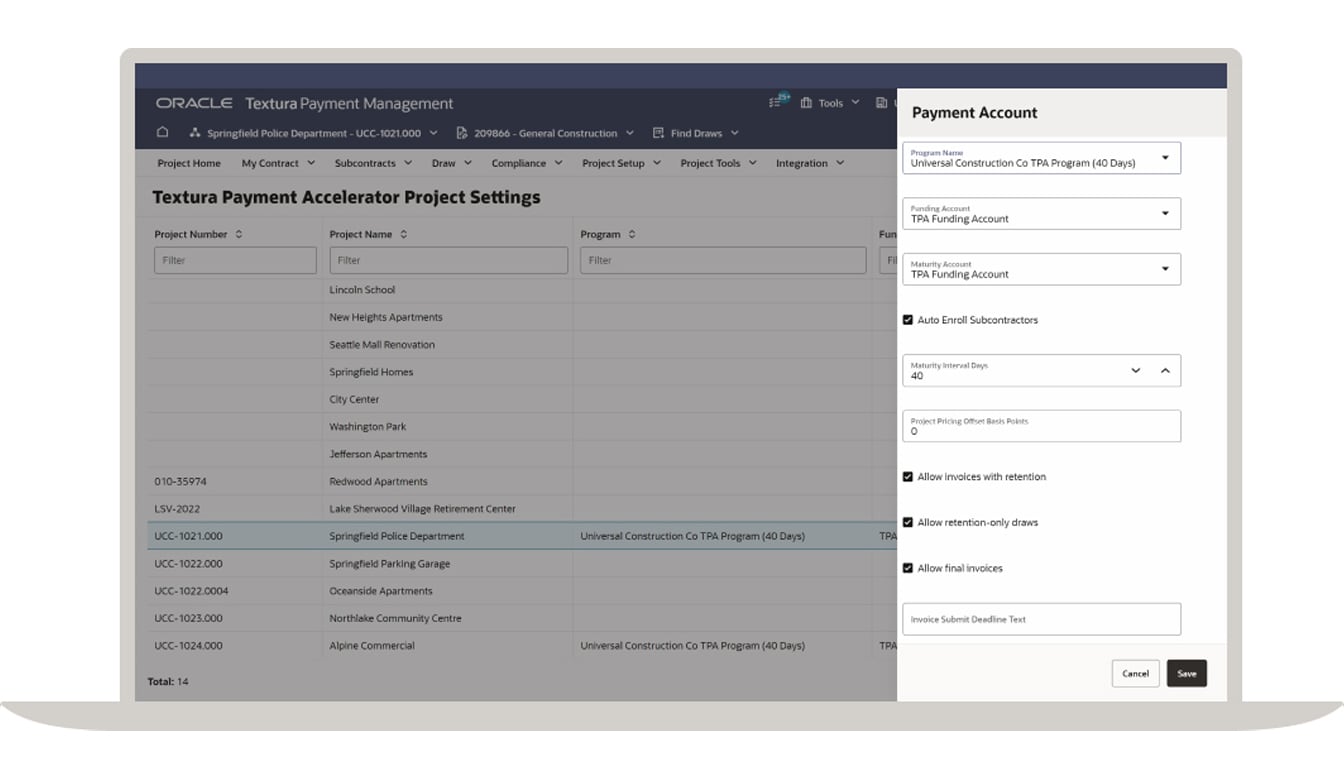Uncheck Auto Enroll Subcontractors

[908, 320]
